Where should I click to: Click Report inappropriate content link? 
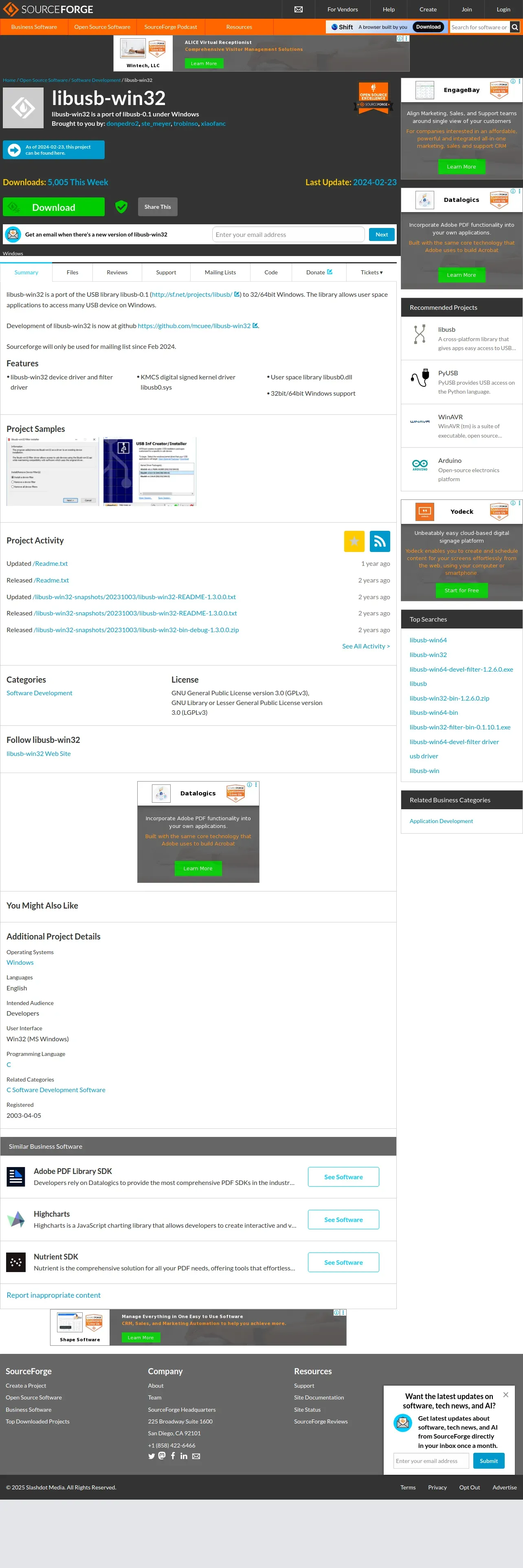(54, 1295)
